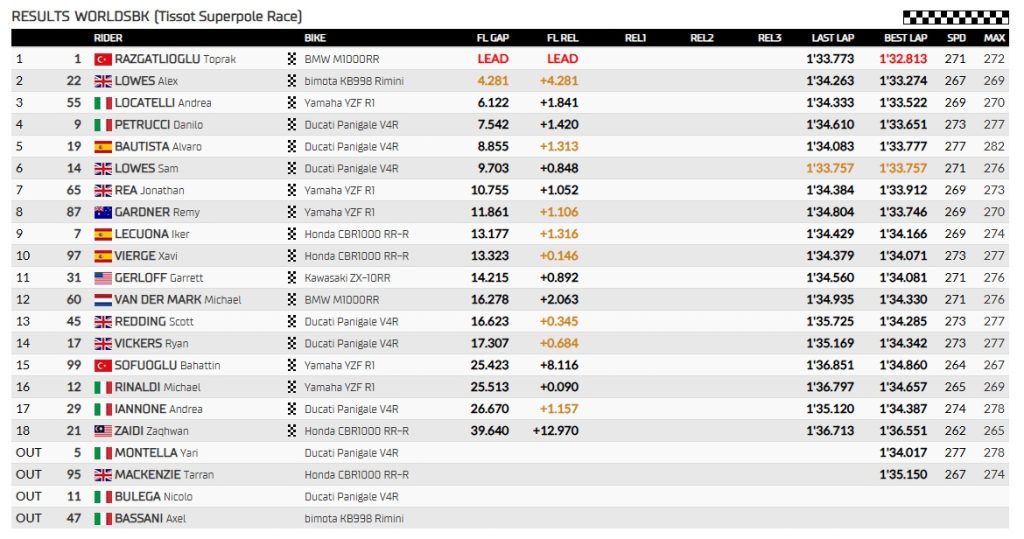This screenshot has width=1024, height=539.
Task: Select the SPD column header
Action: (x=956, y=38)
